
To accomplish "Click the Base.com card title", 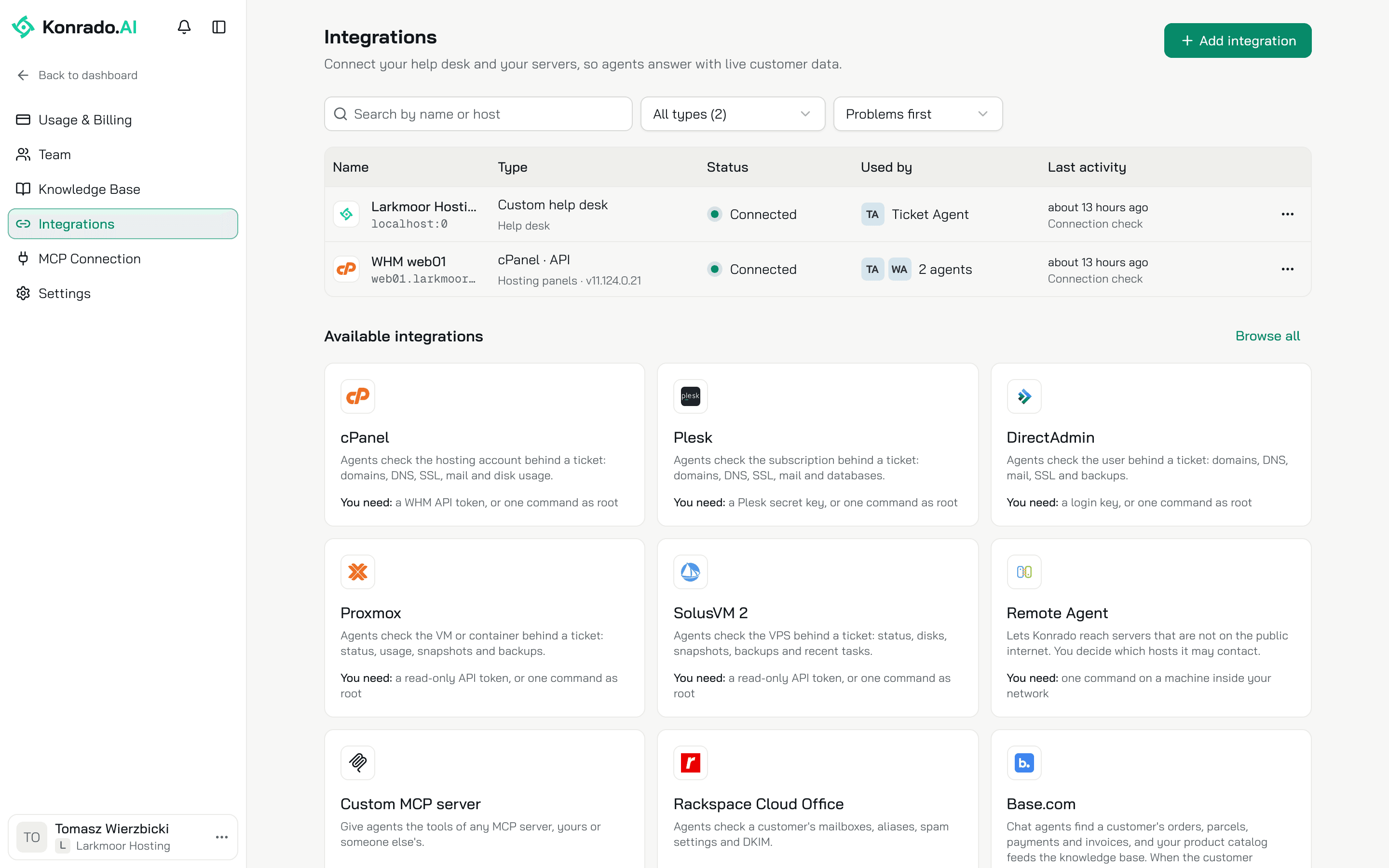I will coord(1041,804).
